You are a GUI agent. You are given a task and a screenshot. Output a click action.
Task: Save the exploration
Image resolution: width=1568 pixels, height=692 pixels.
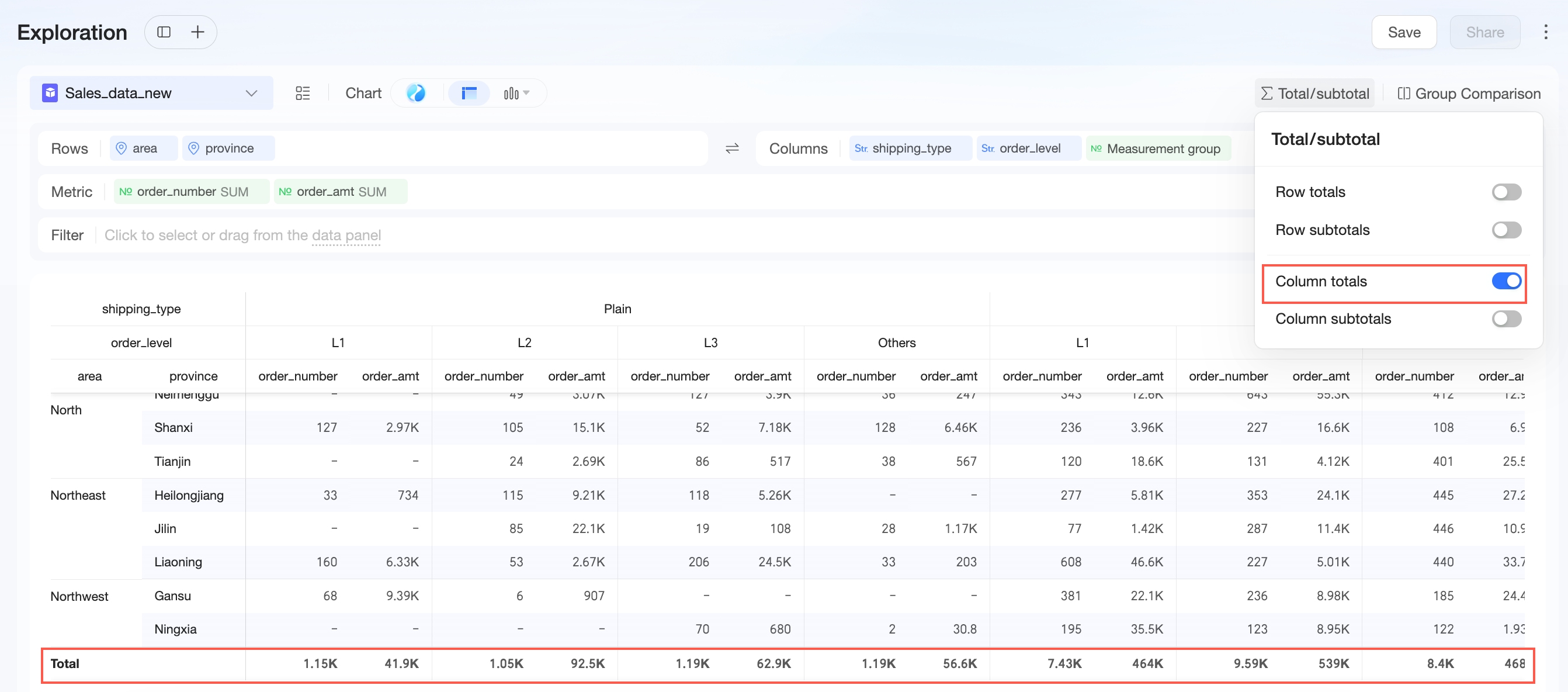[1404, 32]
